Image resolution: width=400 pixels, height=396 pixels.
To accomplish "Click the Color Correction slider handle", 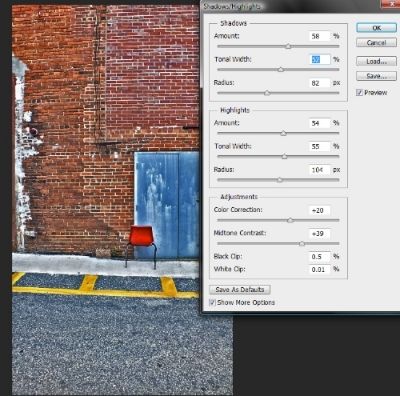I will (x=290, y=220).
